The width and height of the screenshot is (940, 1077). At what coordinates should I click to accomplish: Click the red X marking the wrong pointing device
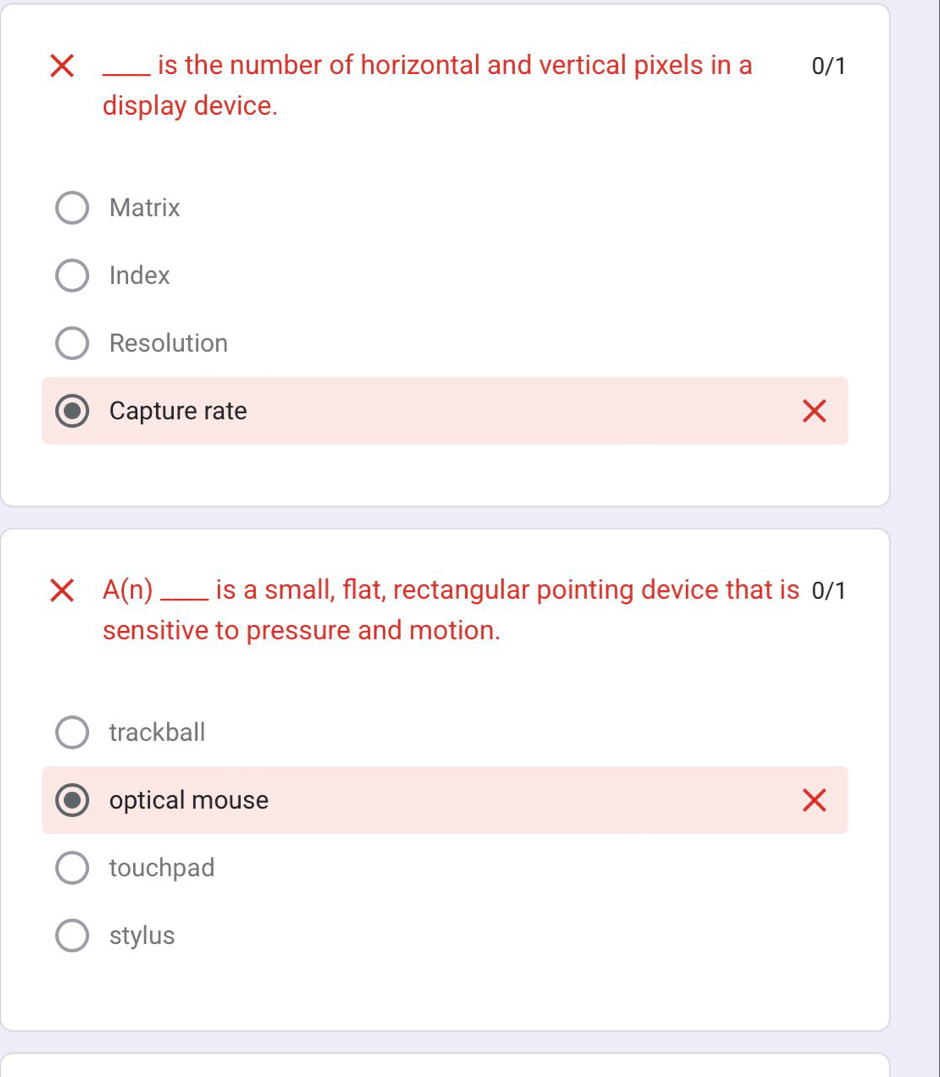pyautogui.click(x=814, y=800)
